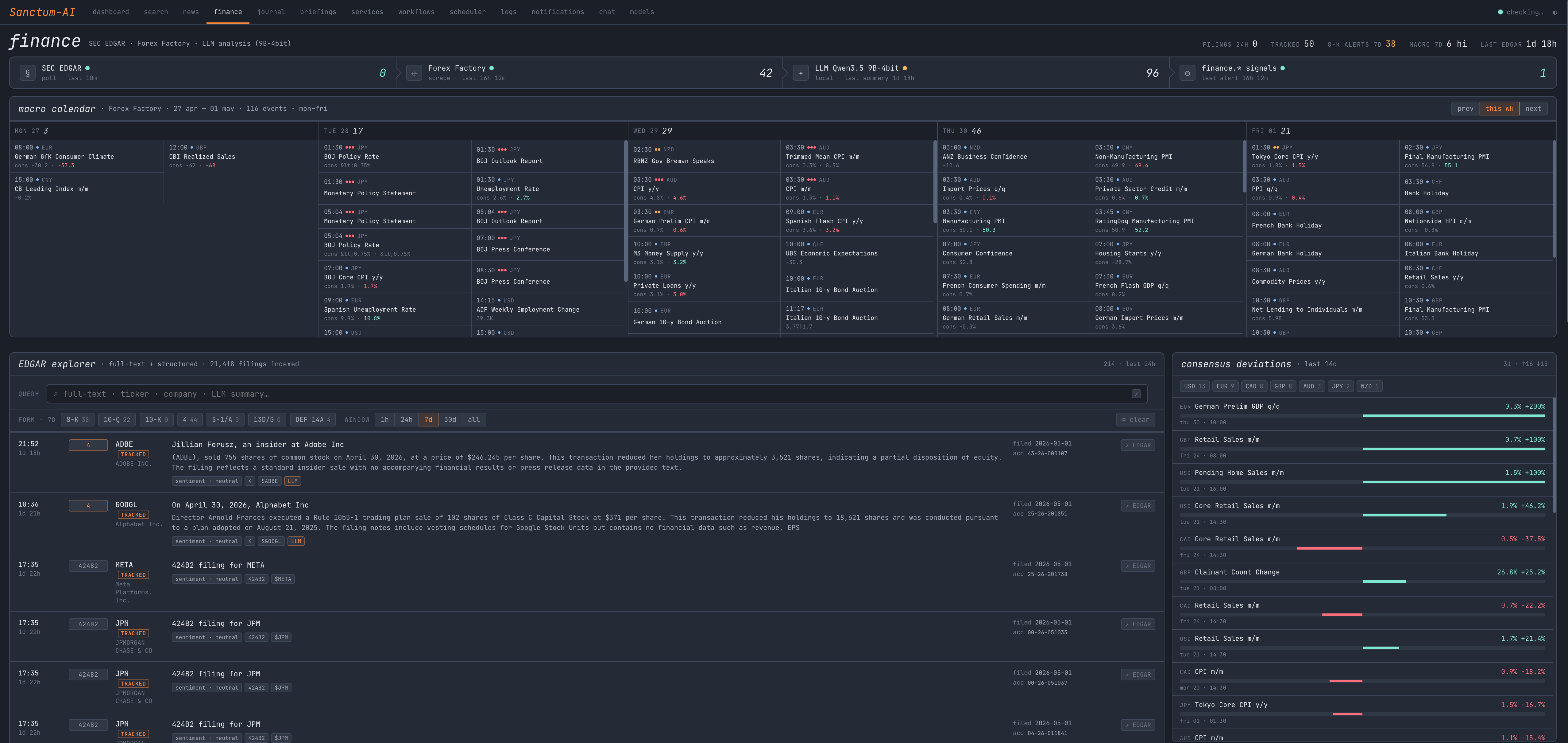Filter deviations by CAD chip

[1254, 386]
